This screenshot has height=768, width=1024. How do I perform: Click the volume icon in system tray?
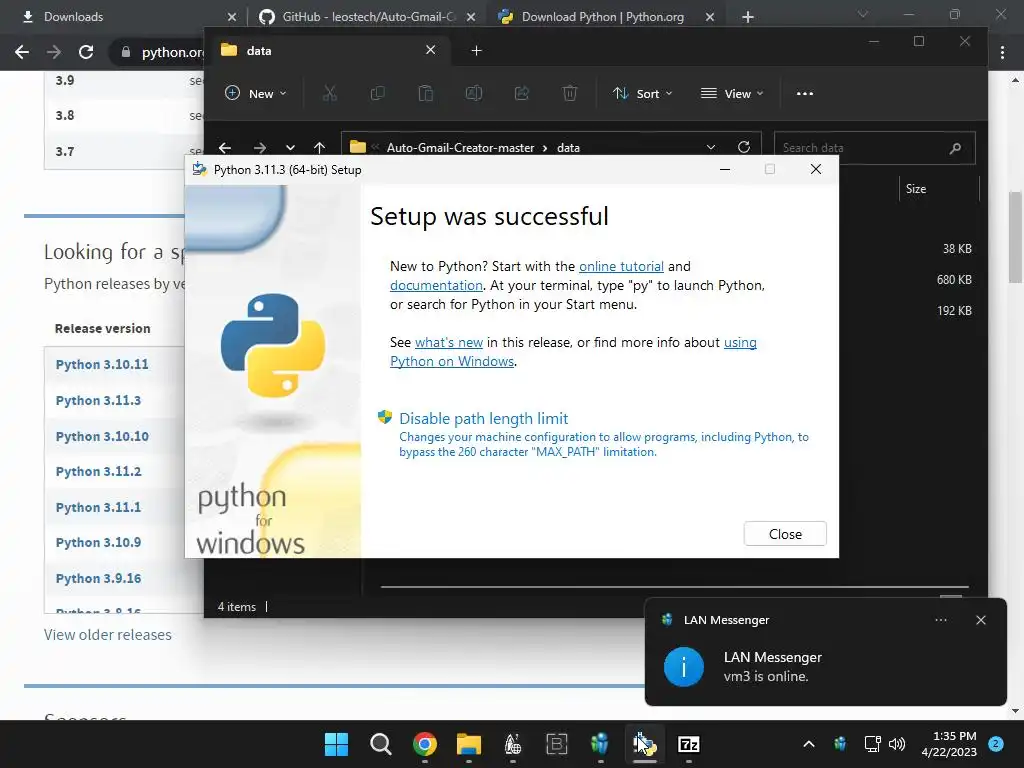pos(897,744)
